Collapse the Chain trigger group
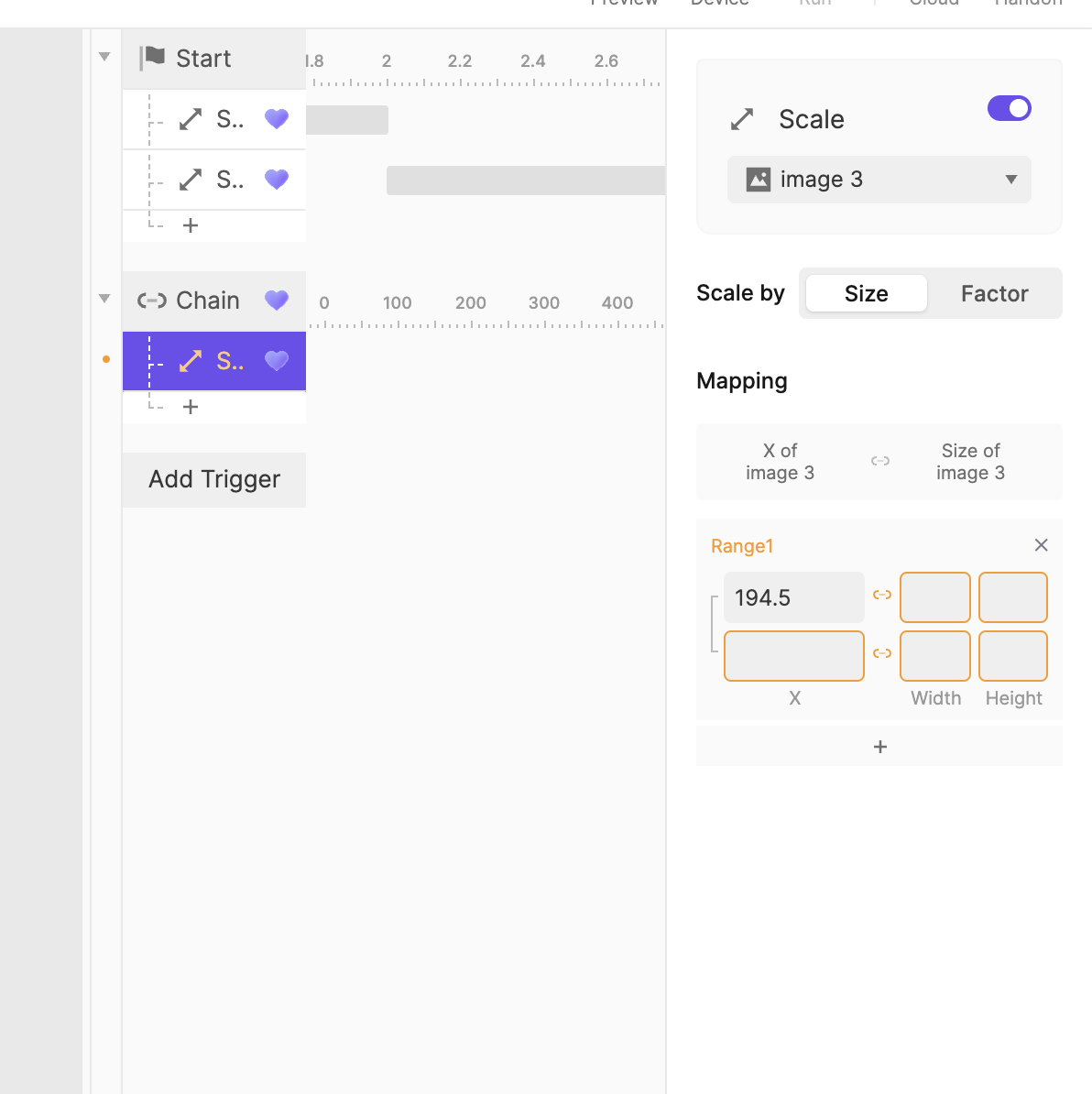Viewport: 1092px width, 1094px height. point(104,299)
